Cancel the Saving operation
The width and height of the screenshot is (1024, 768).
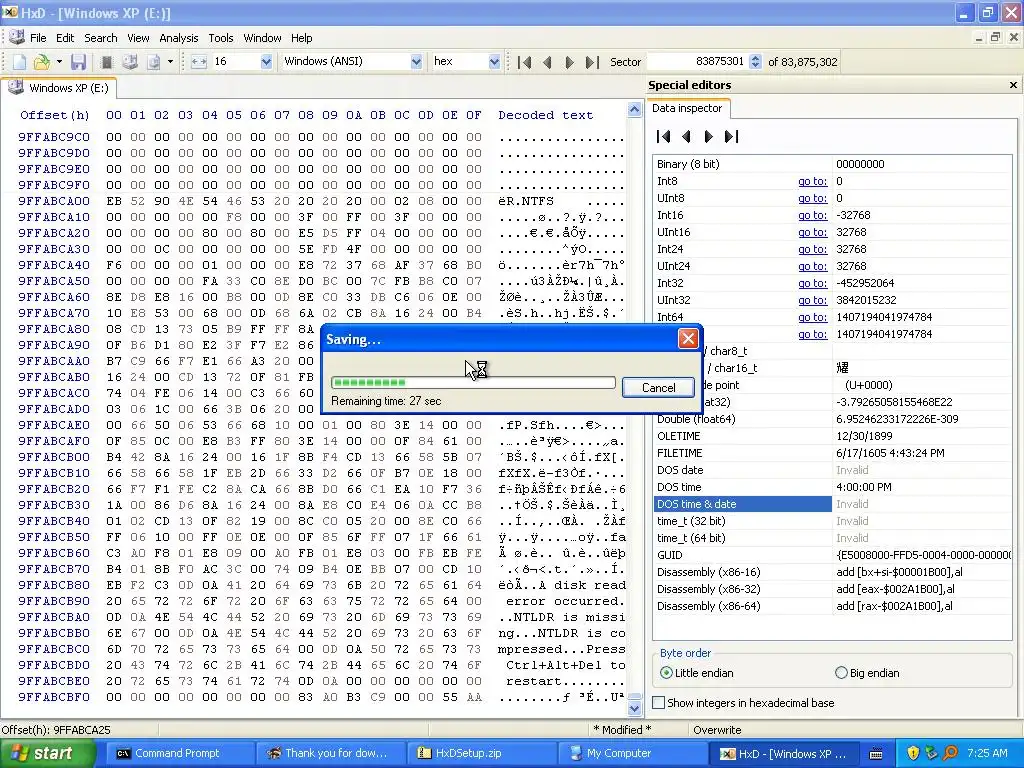[x=658, y=388]
